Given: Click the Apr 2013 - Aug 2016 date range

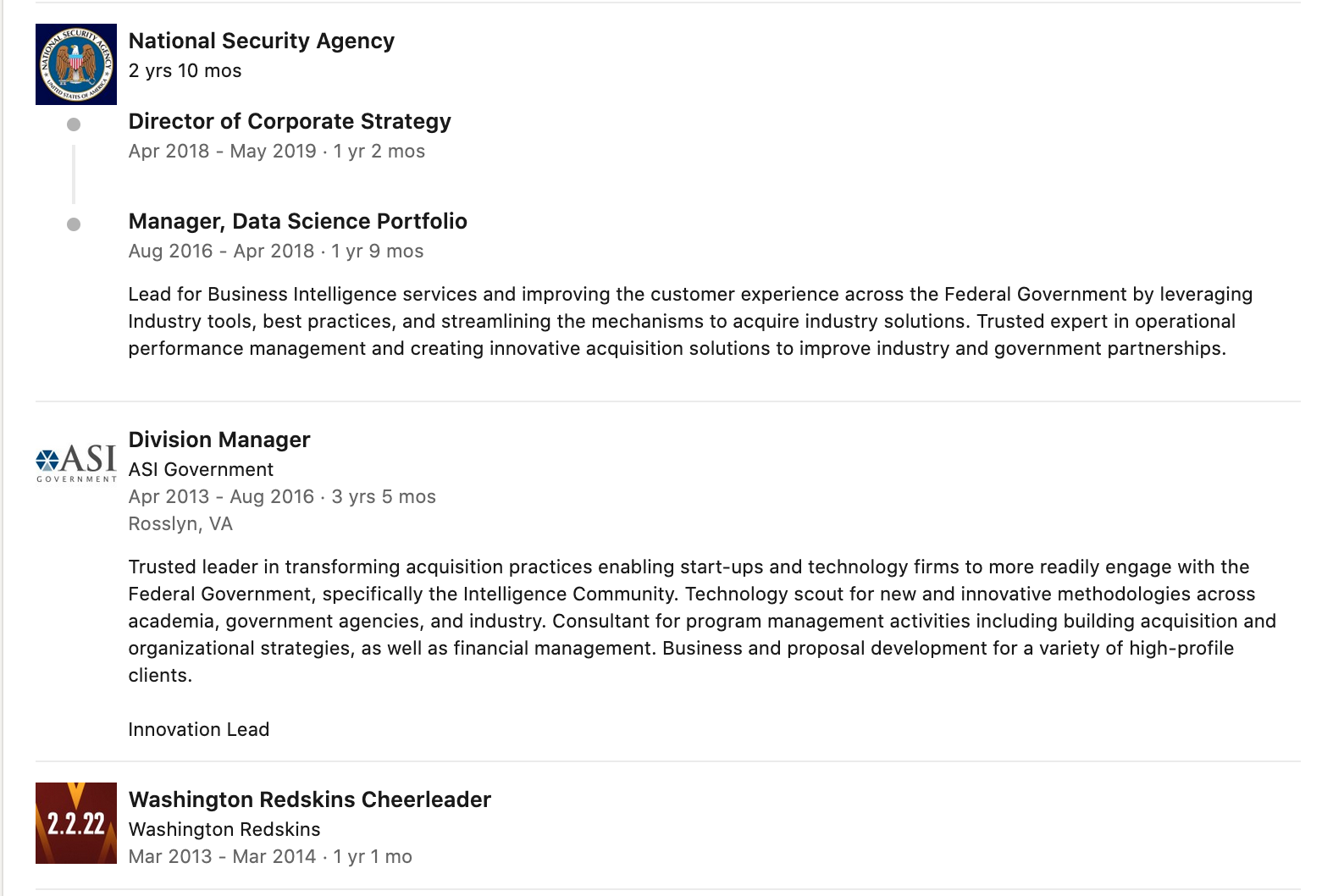Looking at the screenshot, I should (222, 496).
